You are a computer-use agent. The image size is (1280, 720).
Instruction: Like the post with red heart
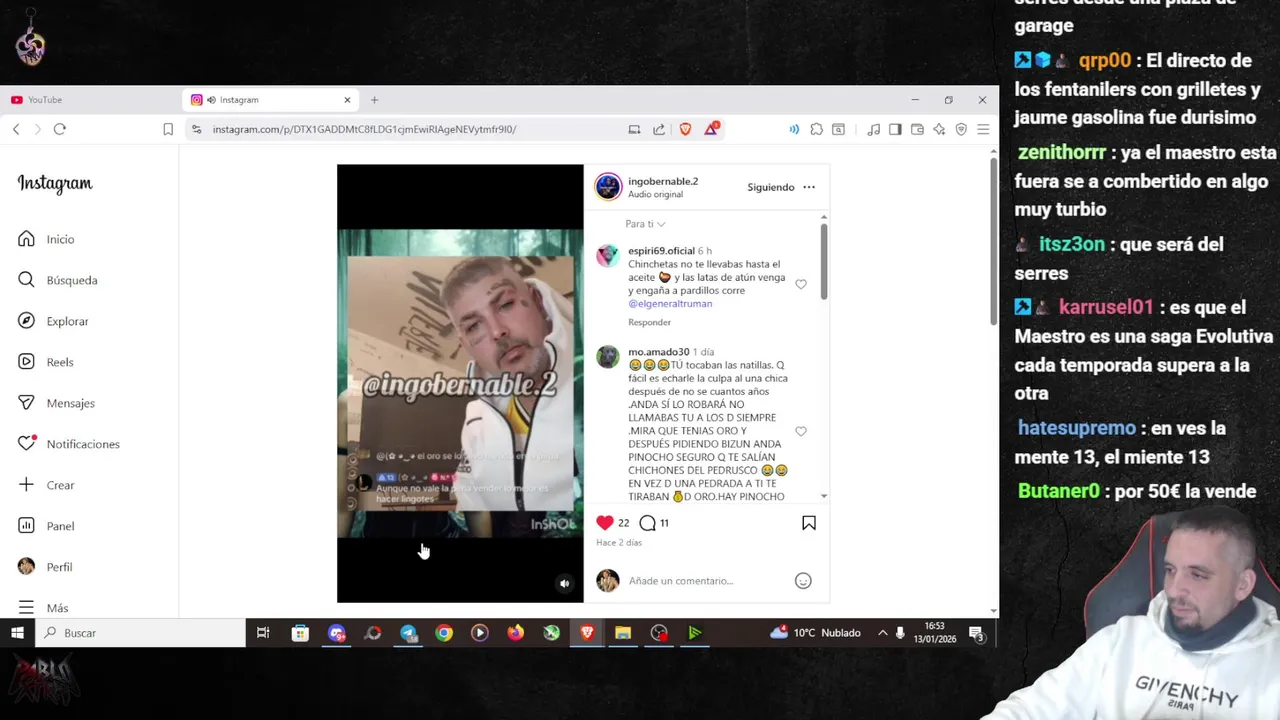[604, 523]
